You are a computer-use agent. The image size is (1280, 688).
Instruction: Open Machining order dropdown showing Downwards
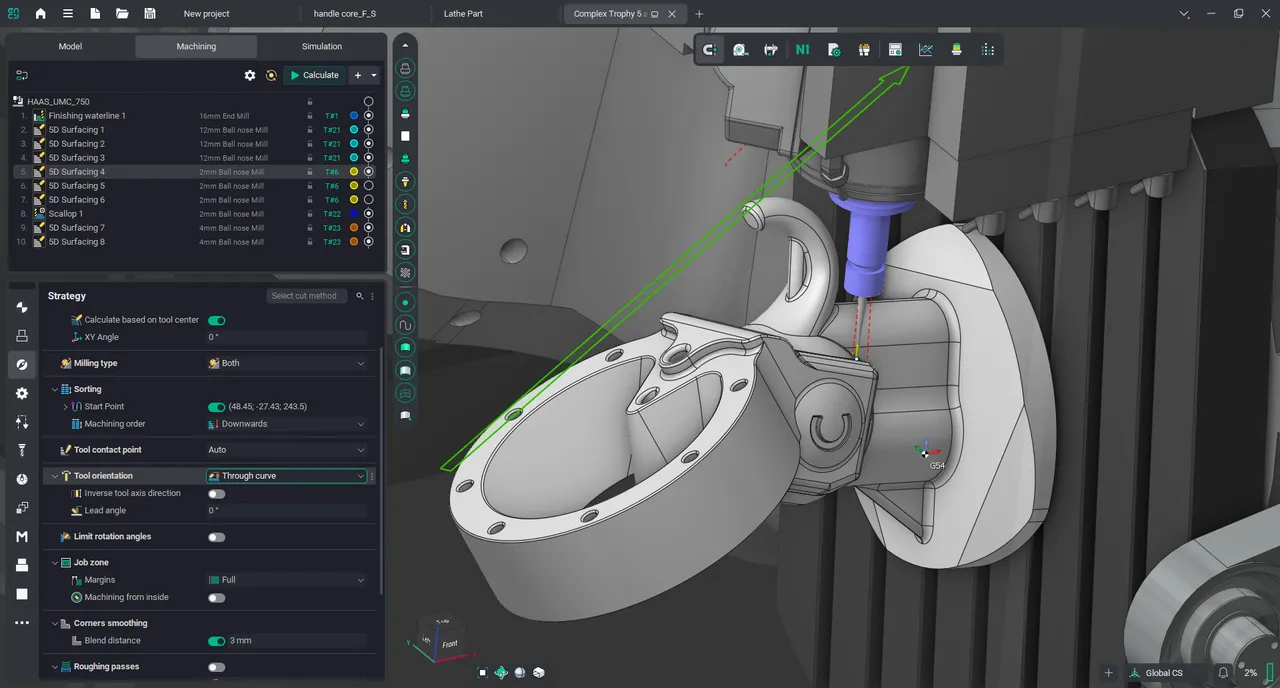[x=287, y=424]
